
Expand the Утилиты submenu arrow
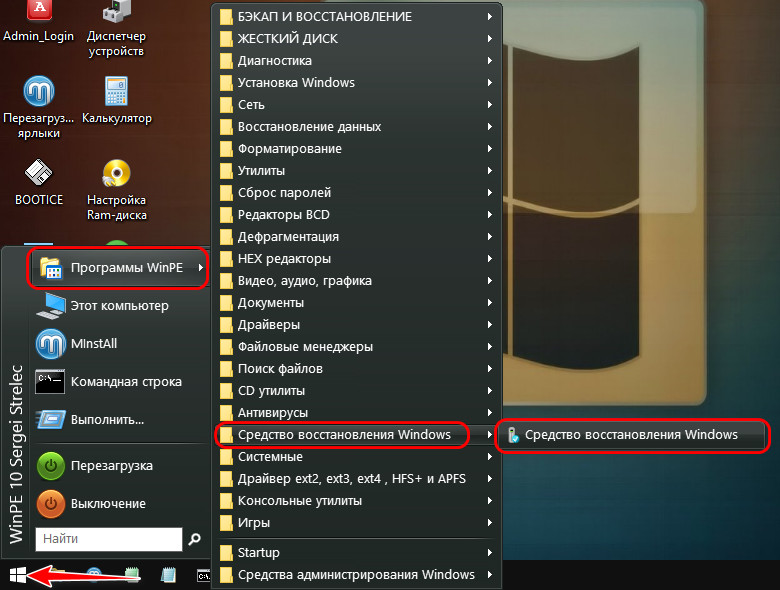490,171
